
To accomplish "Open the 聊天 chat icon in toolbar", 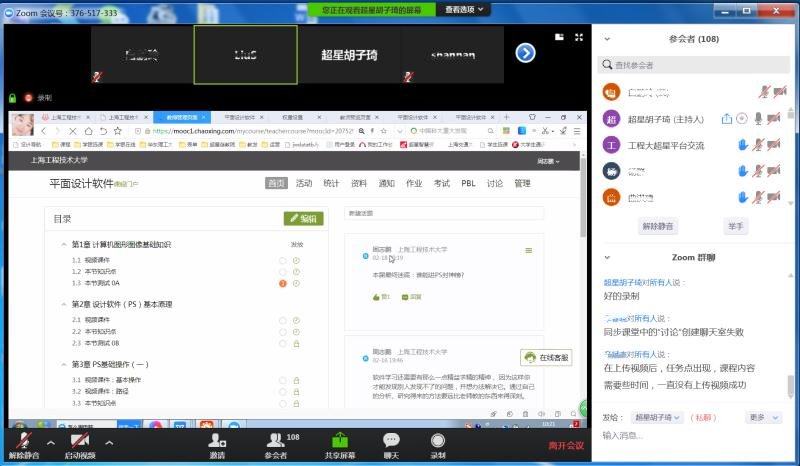I will pyautogui.click(x=391, y=441).
